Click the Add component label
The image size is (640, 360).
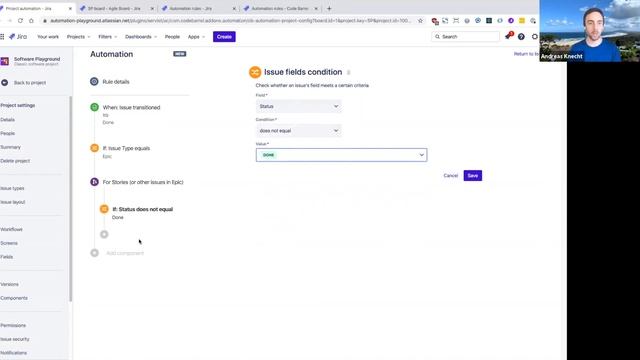pyautogui.click(x=125, y=253)
